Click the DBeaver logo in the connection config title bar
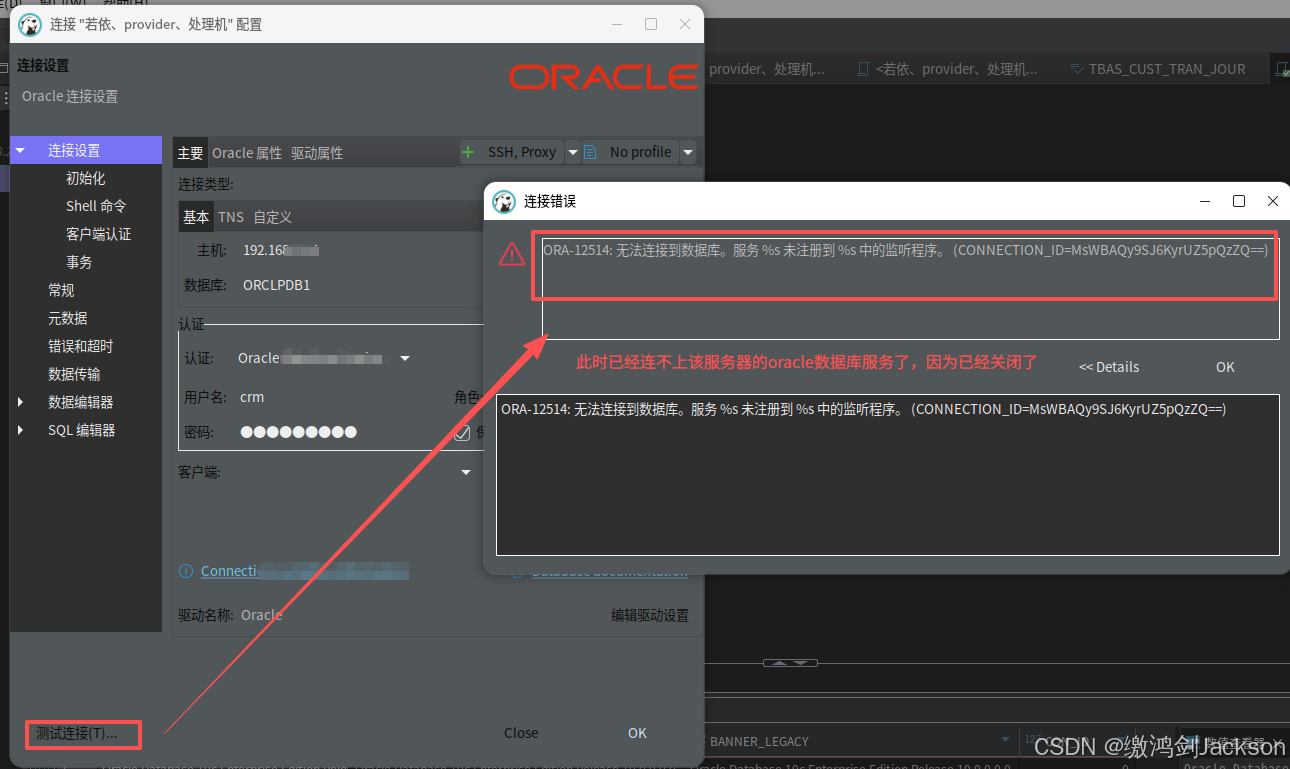This screenshot has height=769, width=1290. [30, 24]
